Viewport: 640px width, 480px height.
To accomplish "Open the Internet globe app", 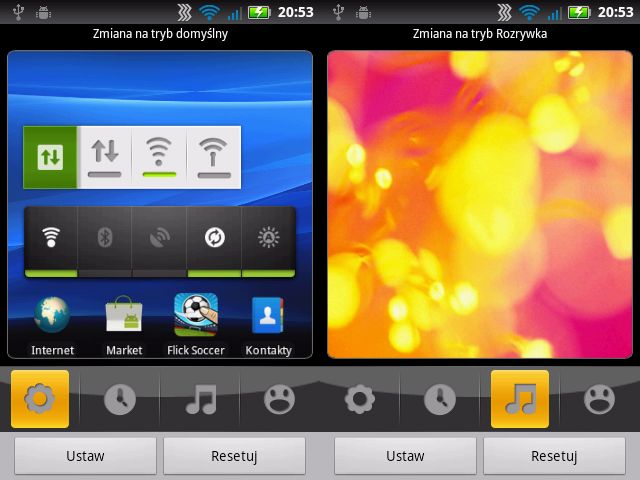I will click(52, 326).
